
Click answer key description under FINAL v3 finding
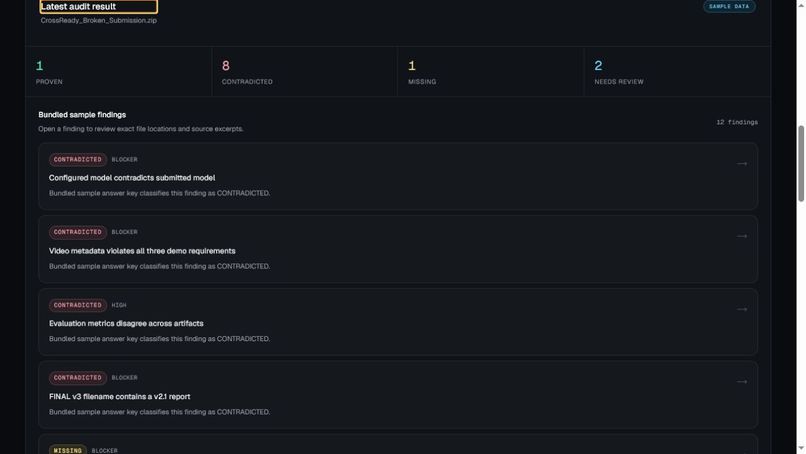pyautogui.click(x=159, y=412)
